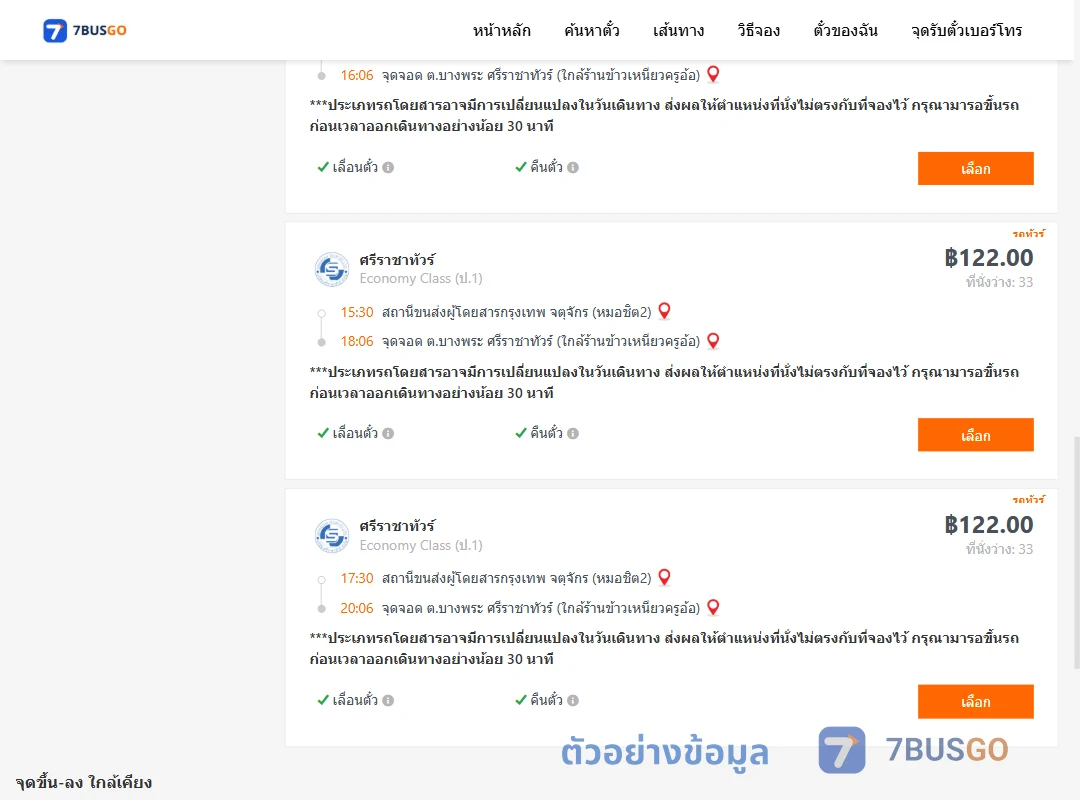Click รถทัวร์ tag on 17:30 trip card

(1029, 500)
